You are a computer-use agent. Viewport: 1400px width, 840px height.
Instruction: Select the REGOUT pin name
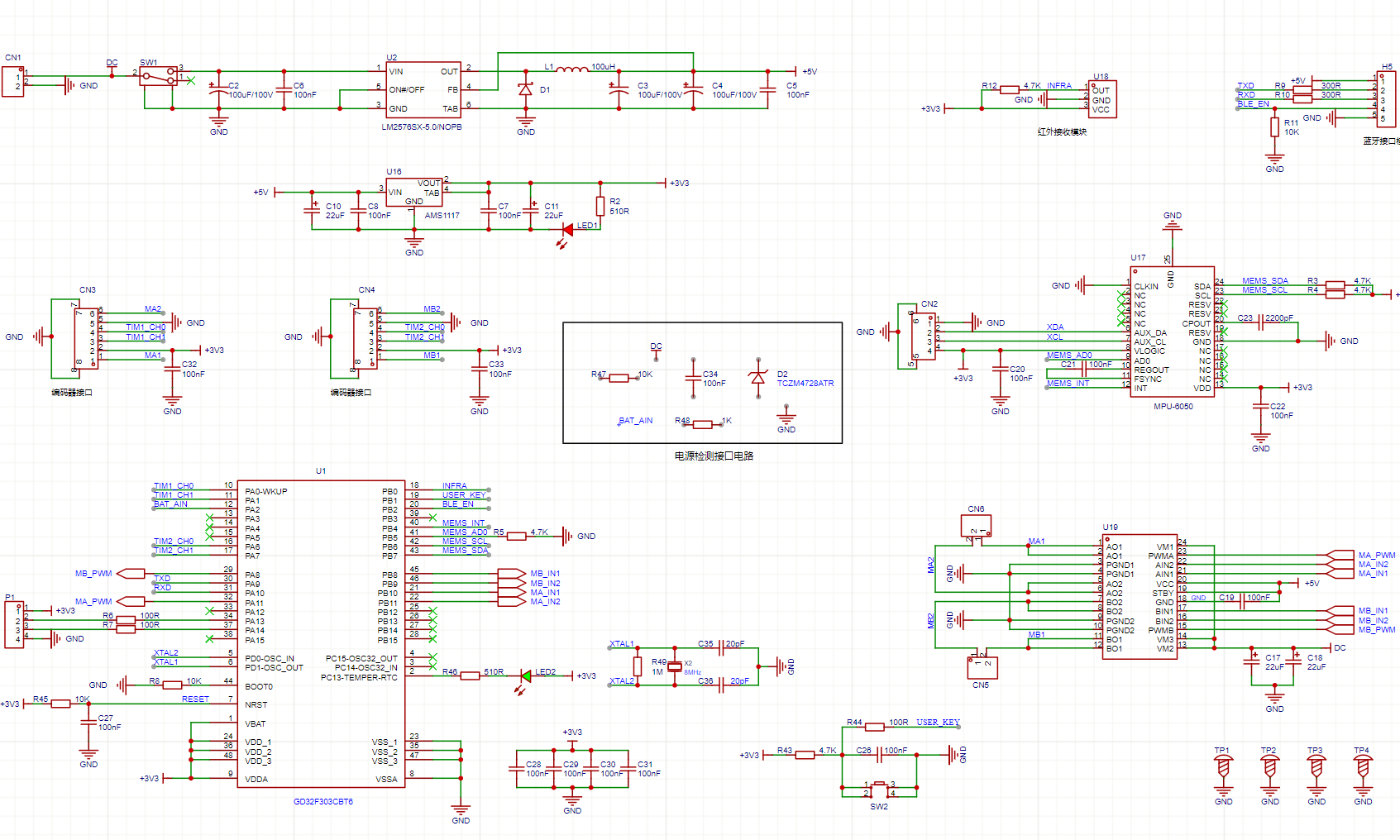point(1151,370)
